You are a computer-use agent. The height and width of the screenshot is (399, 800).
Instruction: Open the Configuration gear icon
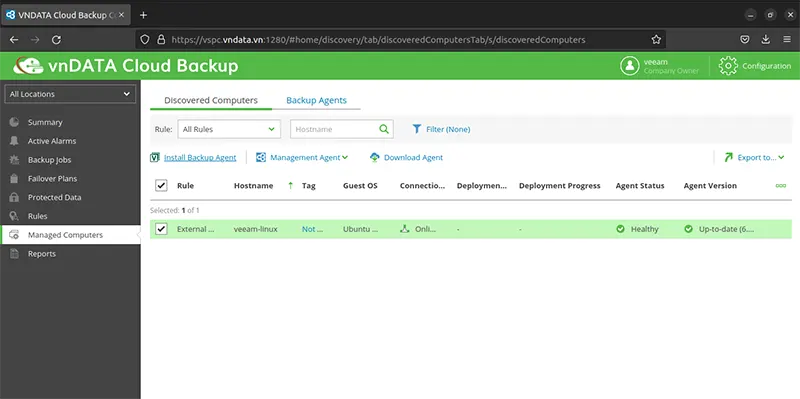point(728,66)
